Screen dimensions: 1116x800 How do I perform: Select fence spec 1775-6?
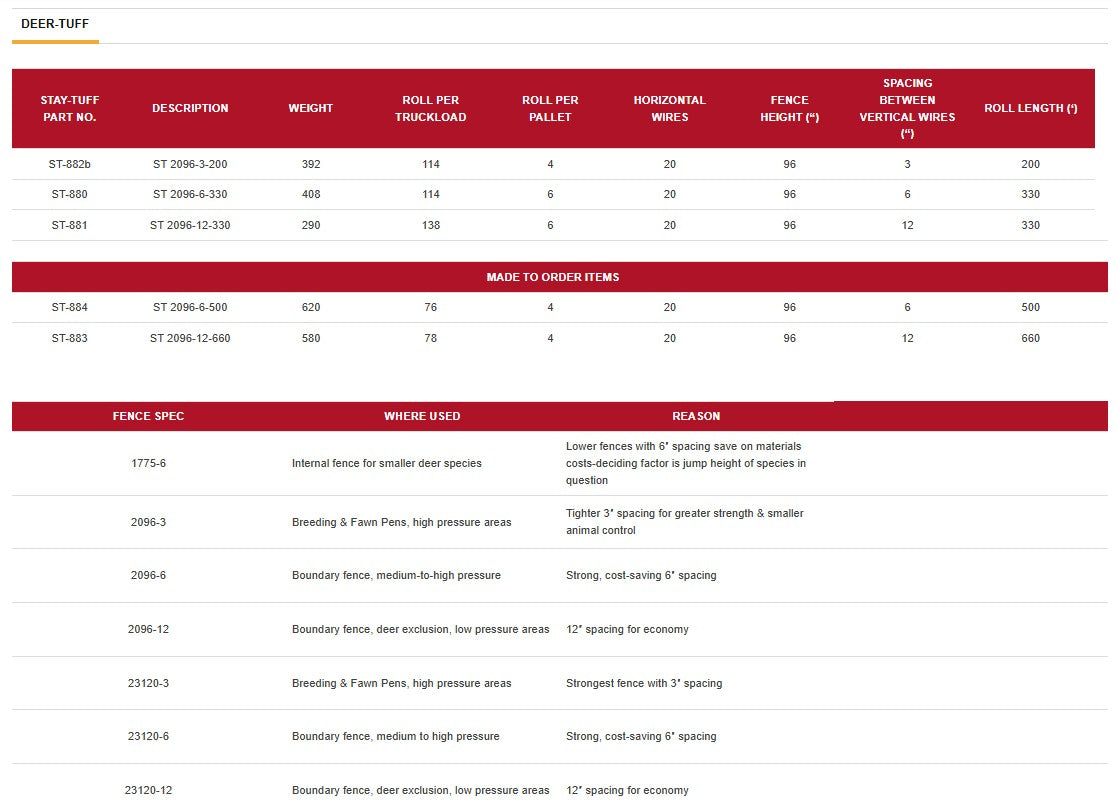[x=148, y=463]
